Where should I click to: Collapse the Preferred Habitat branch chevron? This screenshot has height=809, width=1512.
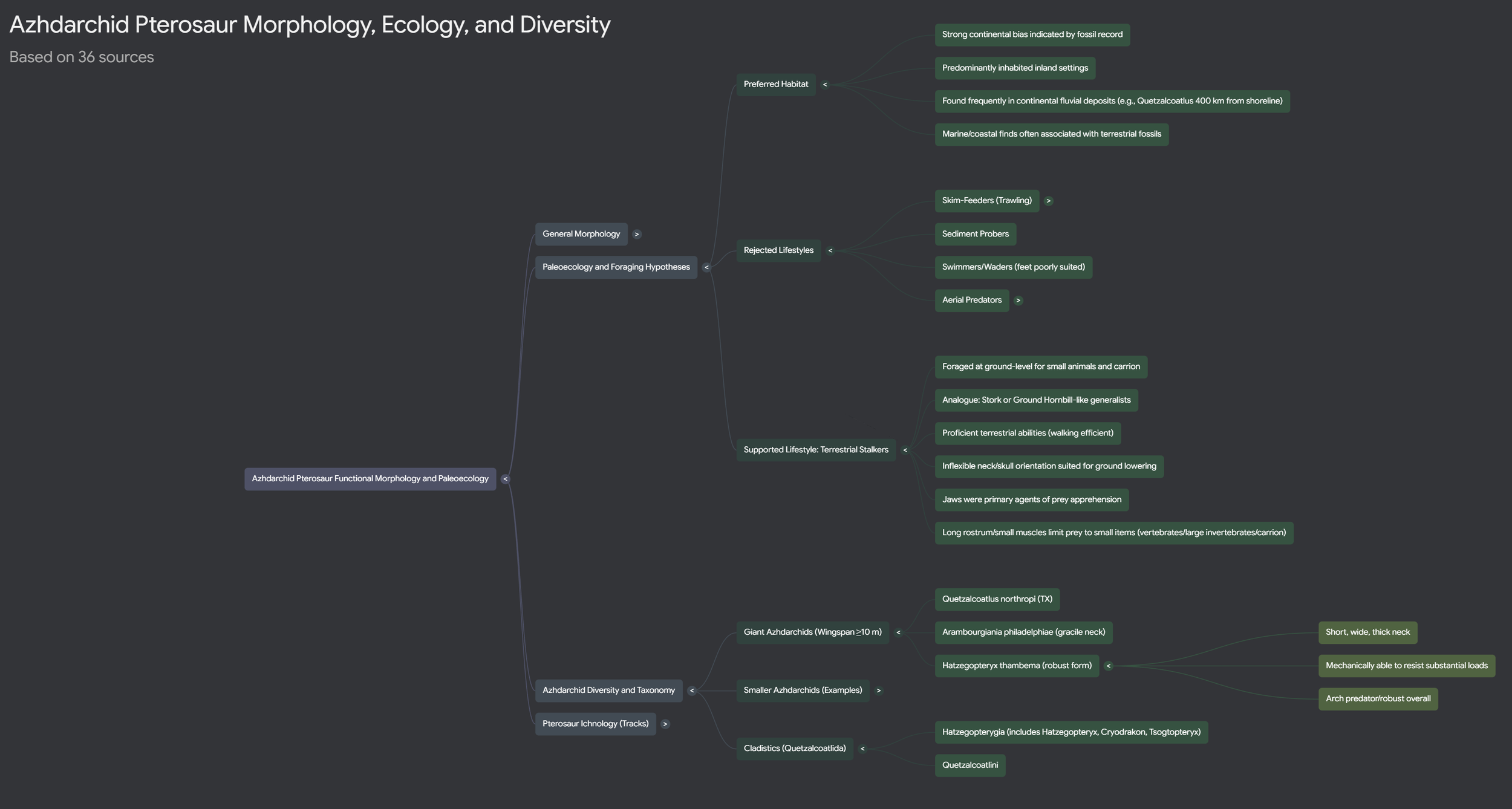(824, 85)
